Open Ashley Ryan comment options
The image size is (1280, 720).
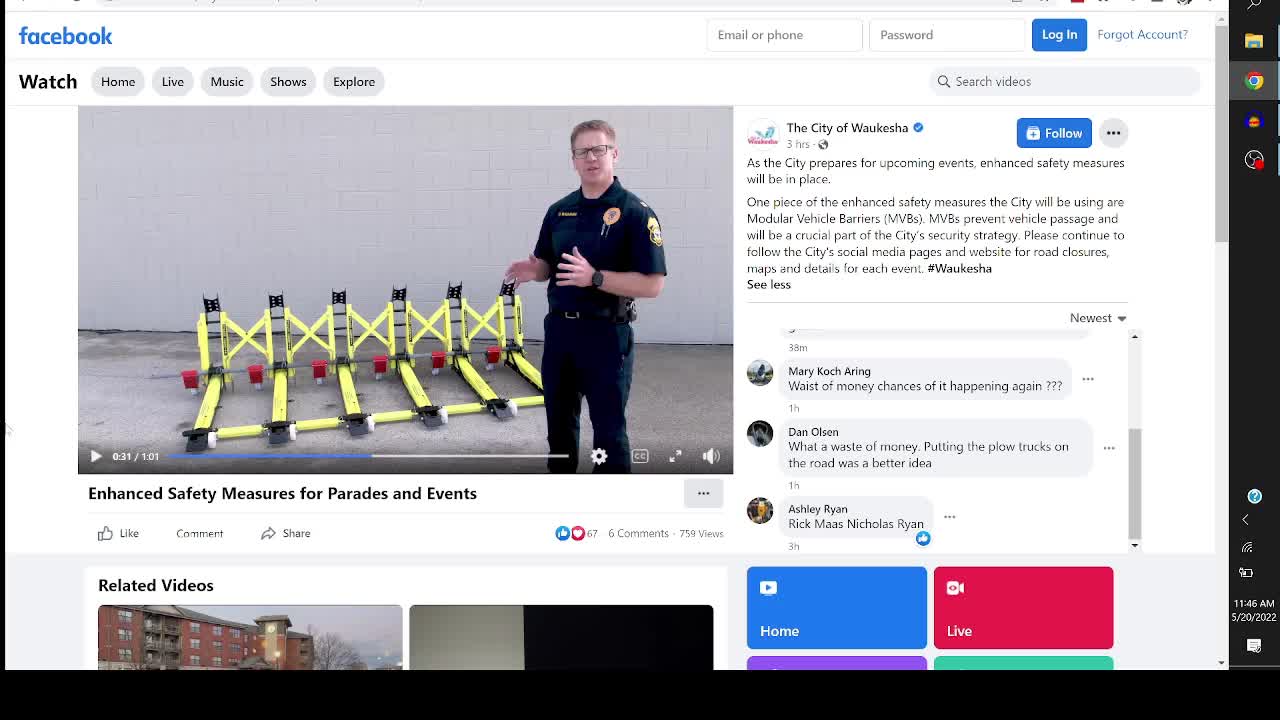click(x=950, y=517)
